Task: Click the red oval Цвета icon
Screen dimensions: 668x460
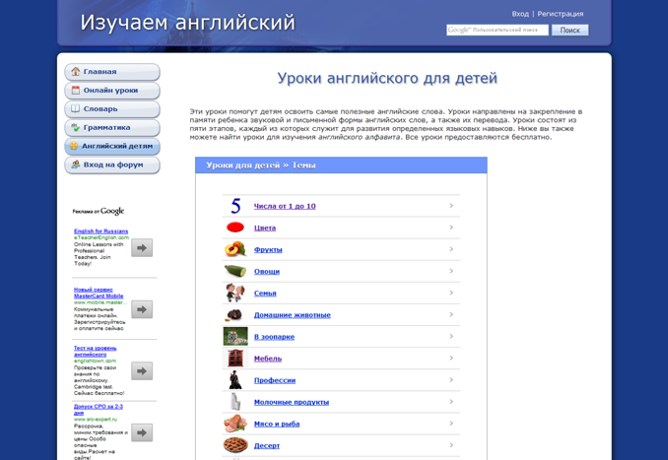Action: tap(235, 227)
